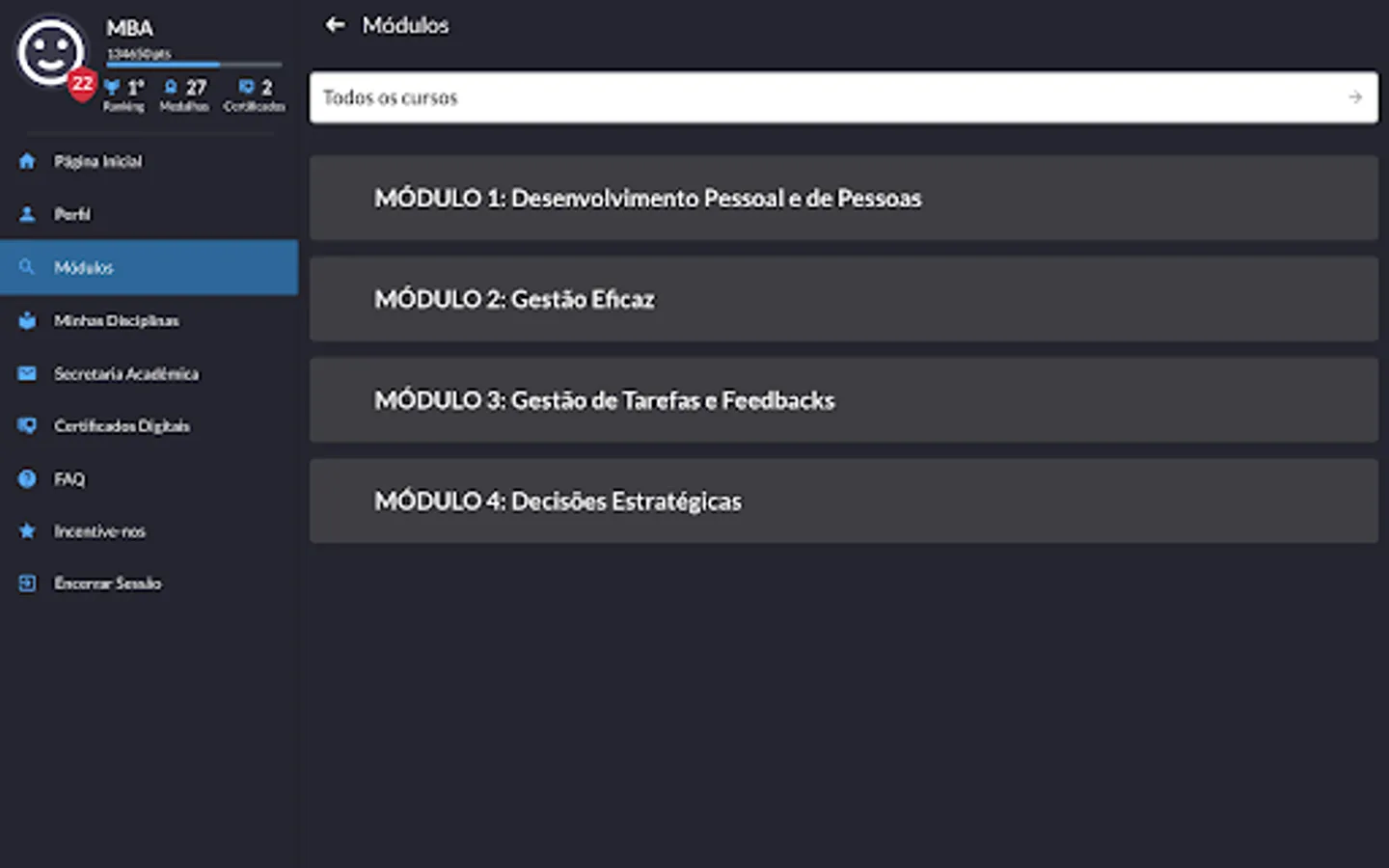The height and width of the screenshot is (868, 1389).
Task: Open the Todos os cursos selector
Action: pyautogui.click(x=843, y=97)
